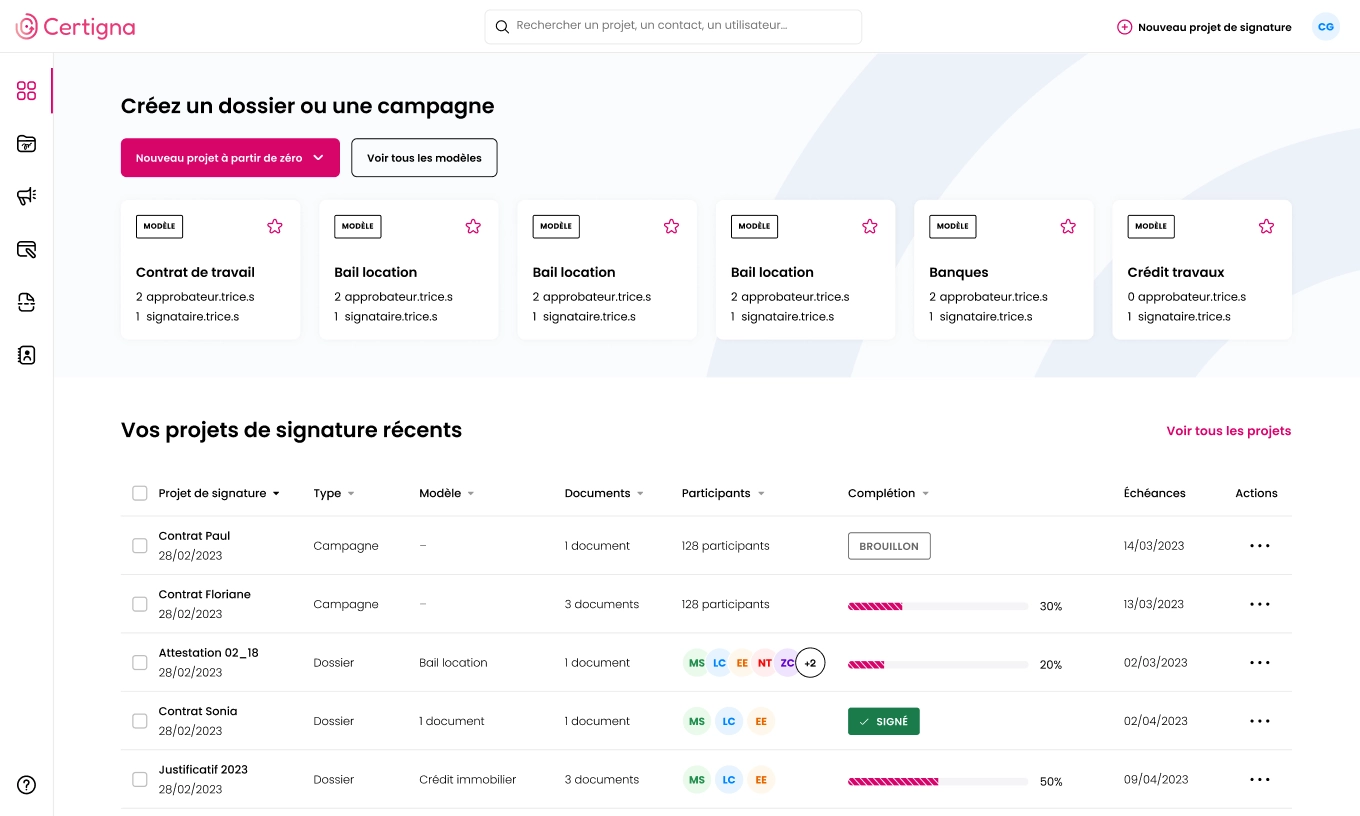
Task: Click the Échéances column header
Action: [x=1154, y=493]
